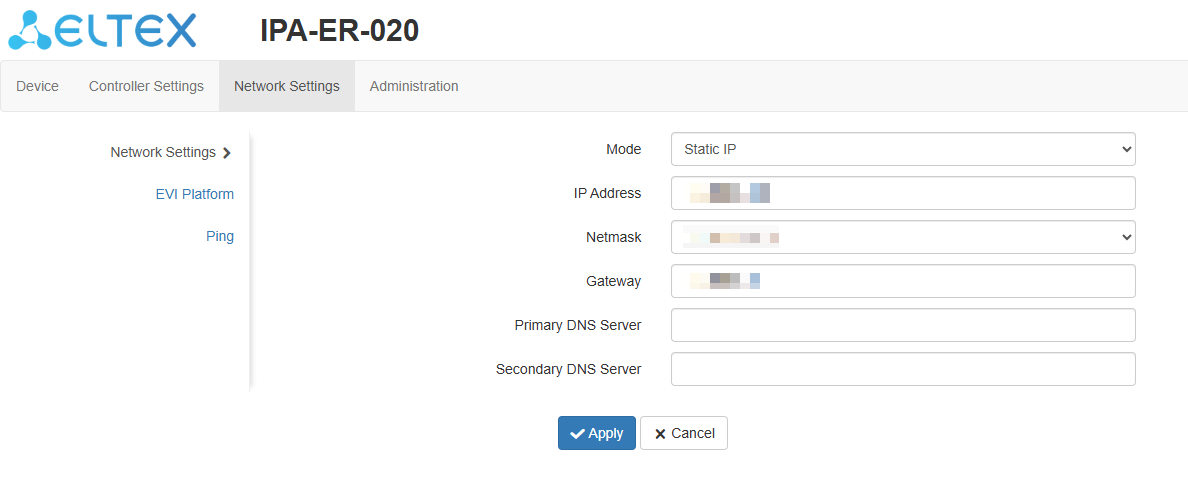Screen dimensions: 1188x504
Task: Click the chevron arrow beside sidebar Network Settings
Action: click(227, 153)
